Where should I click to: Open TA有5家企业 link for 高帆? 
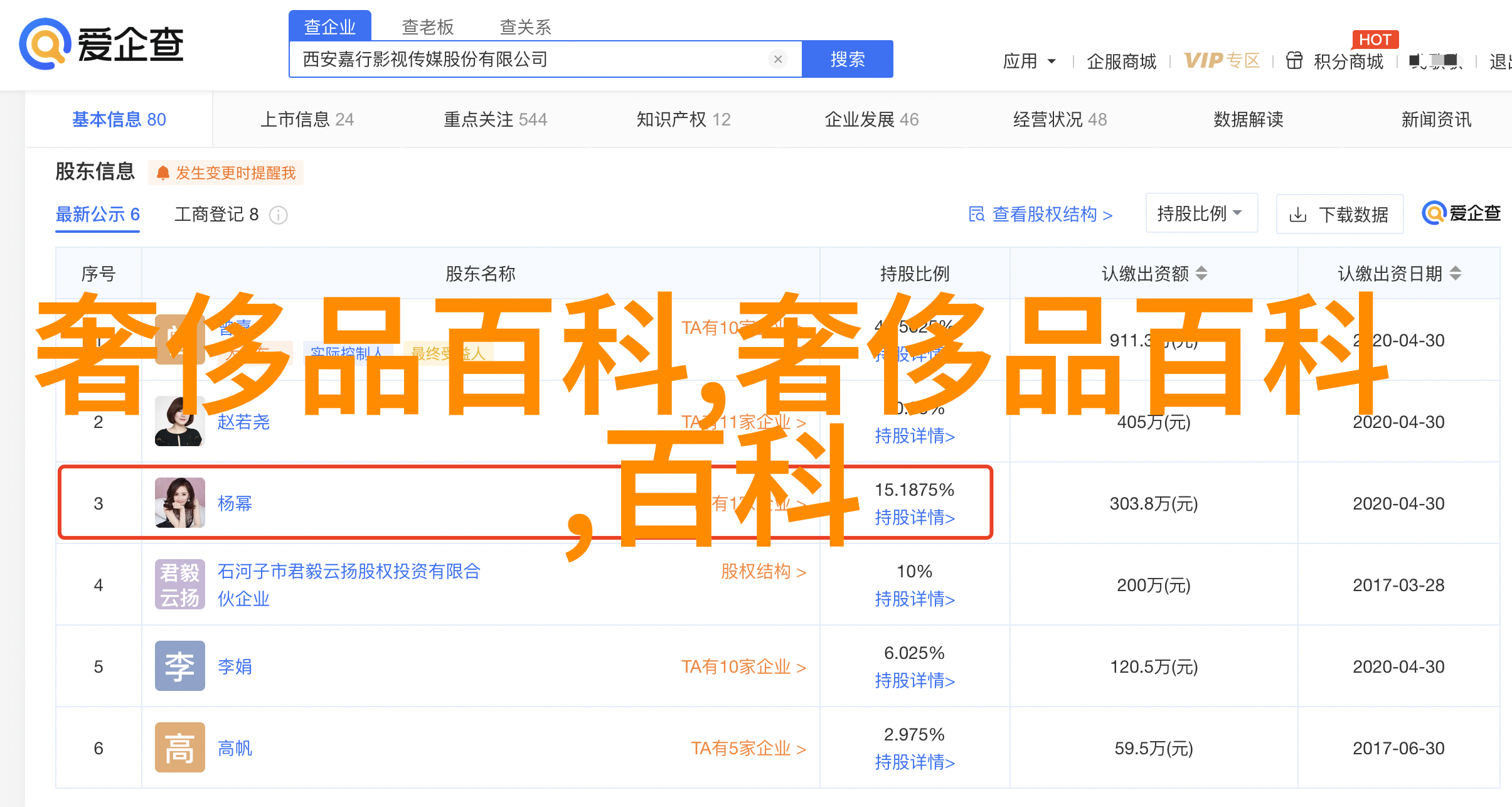click(749, 748)
